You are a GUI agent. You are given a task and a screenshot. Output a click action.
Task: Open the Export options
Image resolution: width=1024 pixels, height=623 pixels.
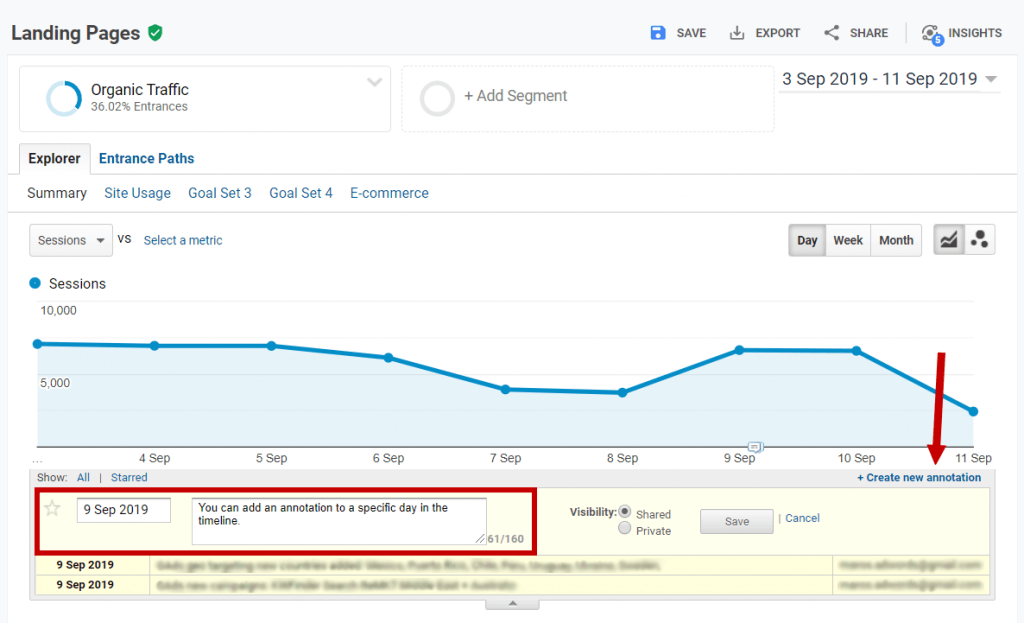click(764, 32)
